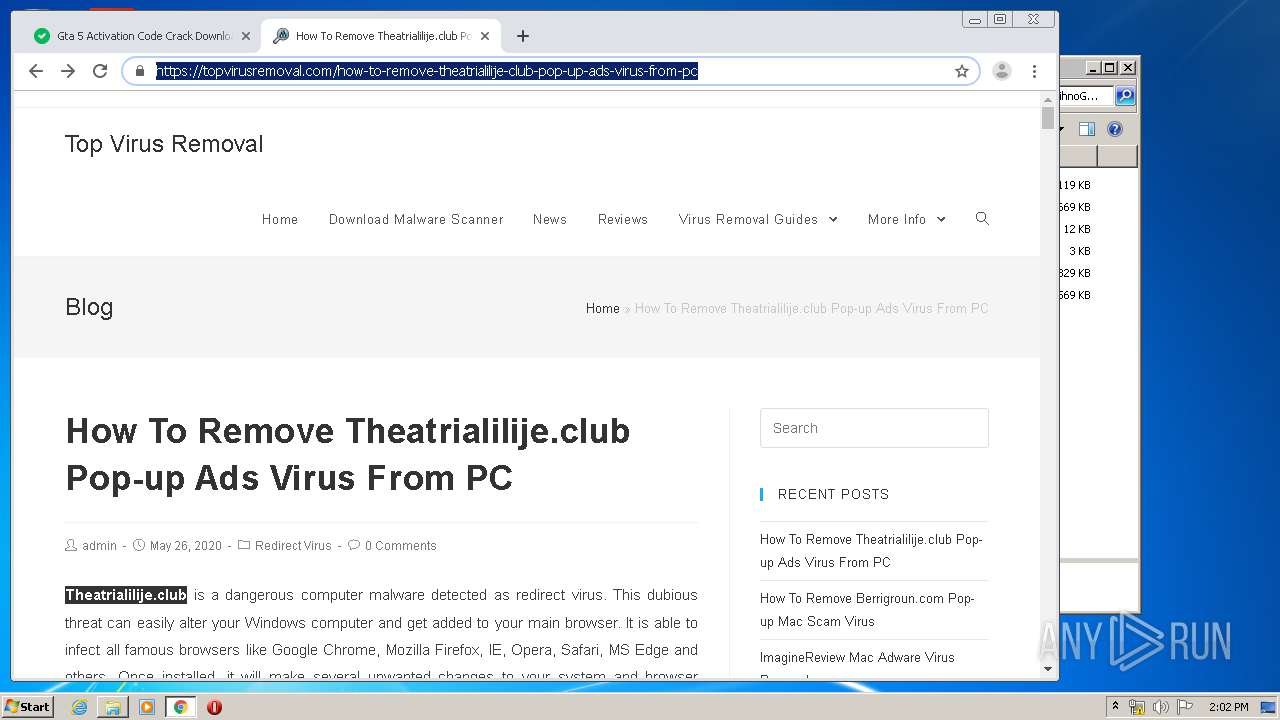Toggle the preview pane icon in background window
The width and height of the screenshot is (1280, 720).
(x=1087, y=129)
